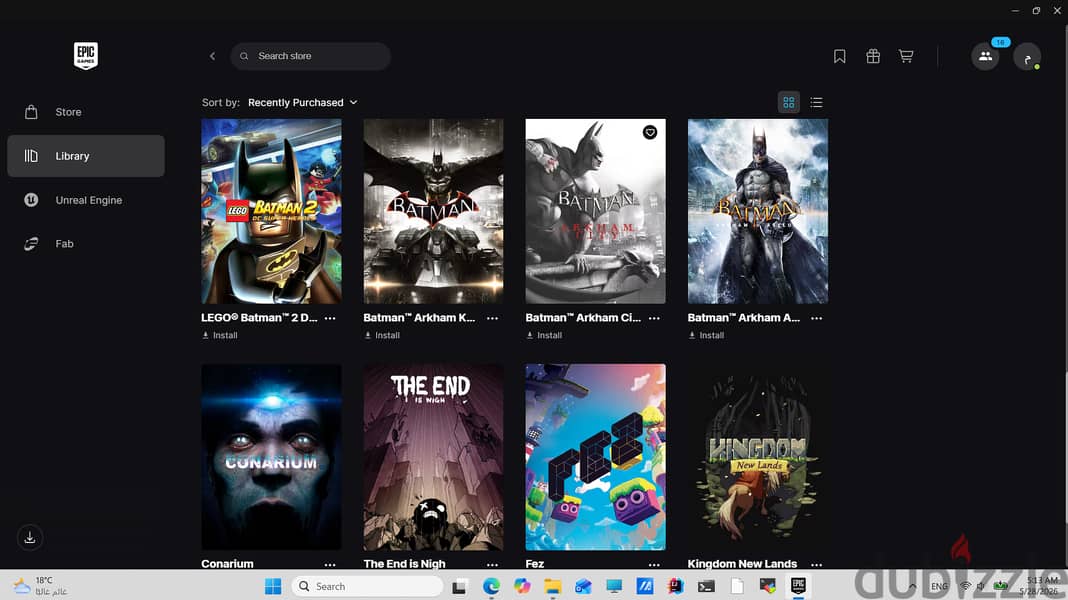The image size is (1068, 600).
Task: Select Library in the sidebar
Action: click(x=86, y=156)
